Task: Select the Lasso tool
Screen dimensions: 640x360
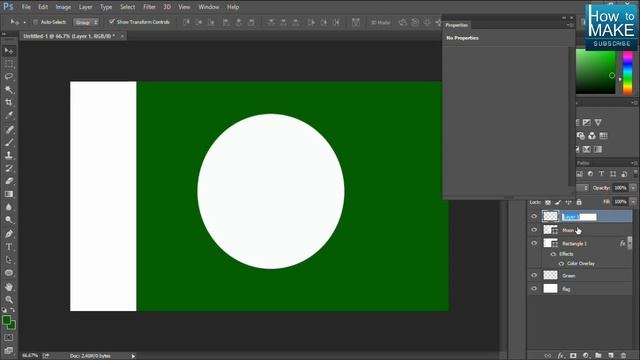Action: pyautogui.click(x=9, y=77)
